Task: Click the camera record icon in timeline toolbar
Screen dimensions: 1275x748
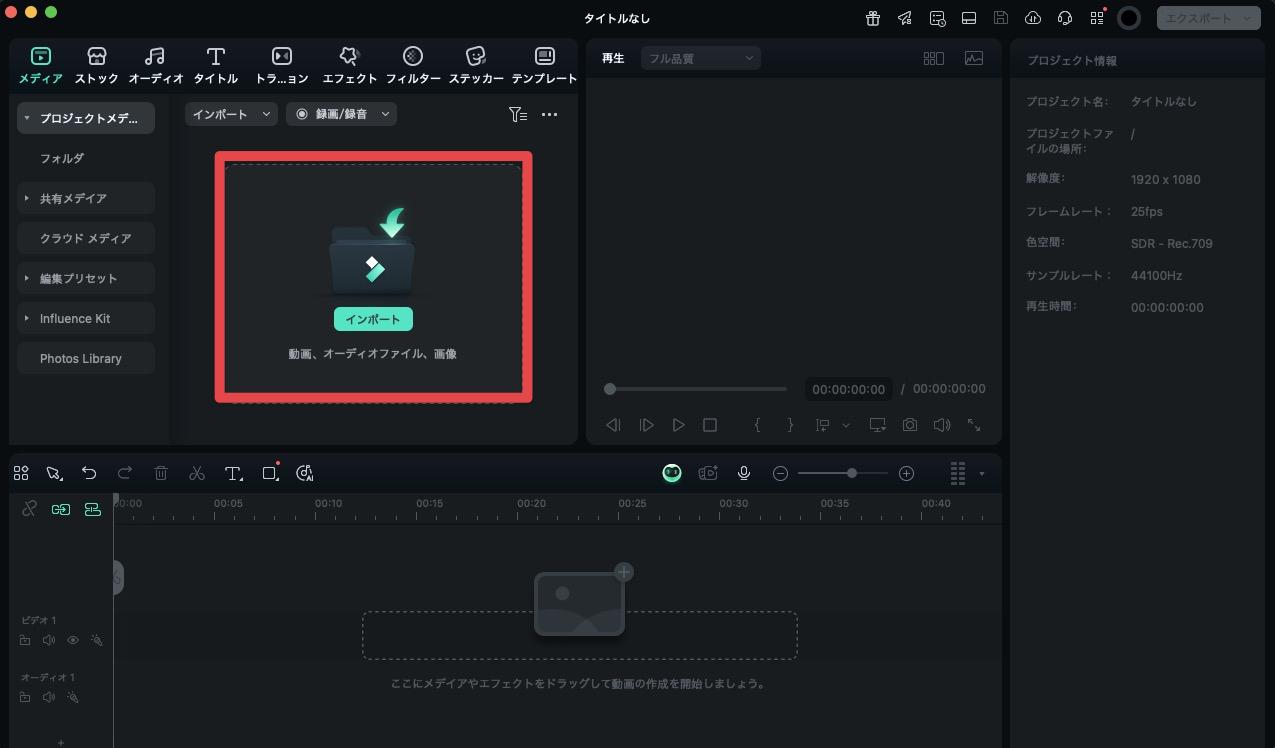Action: point(708,473)
